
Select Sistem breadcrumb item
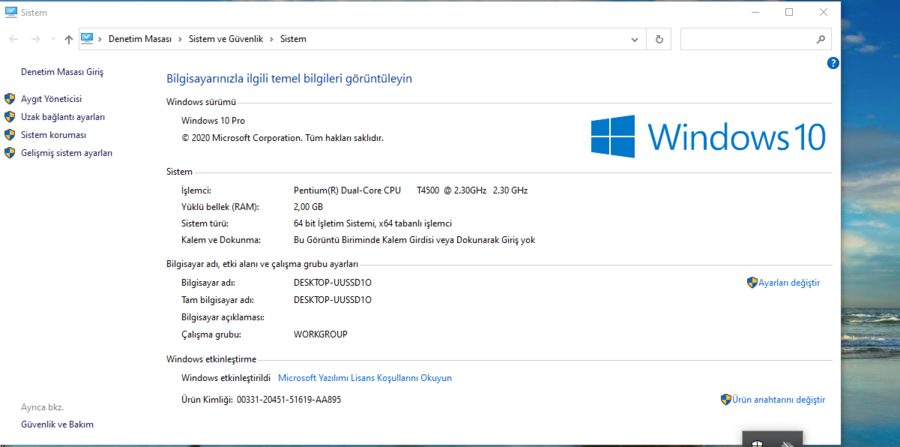tap(293, 39)
